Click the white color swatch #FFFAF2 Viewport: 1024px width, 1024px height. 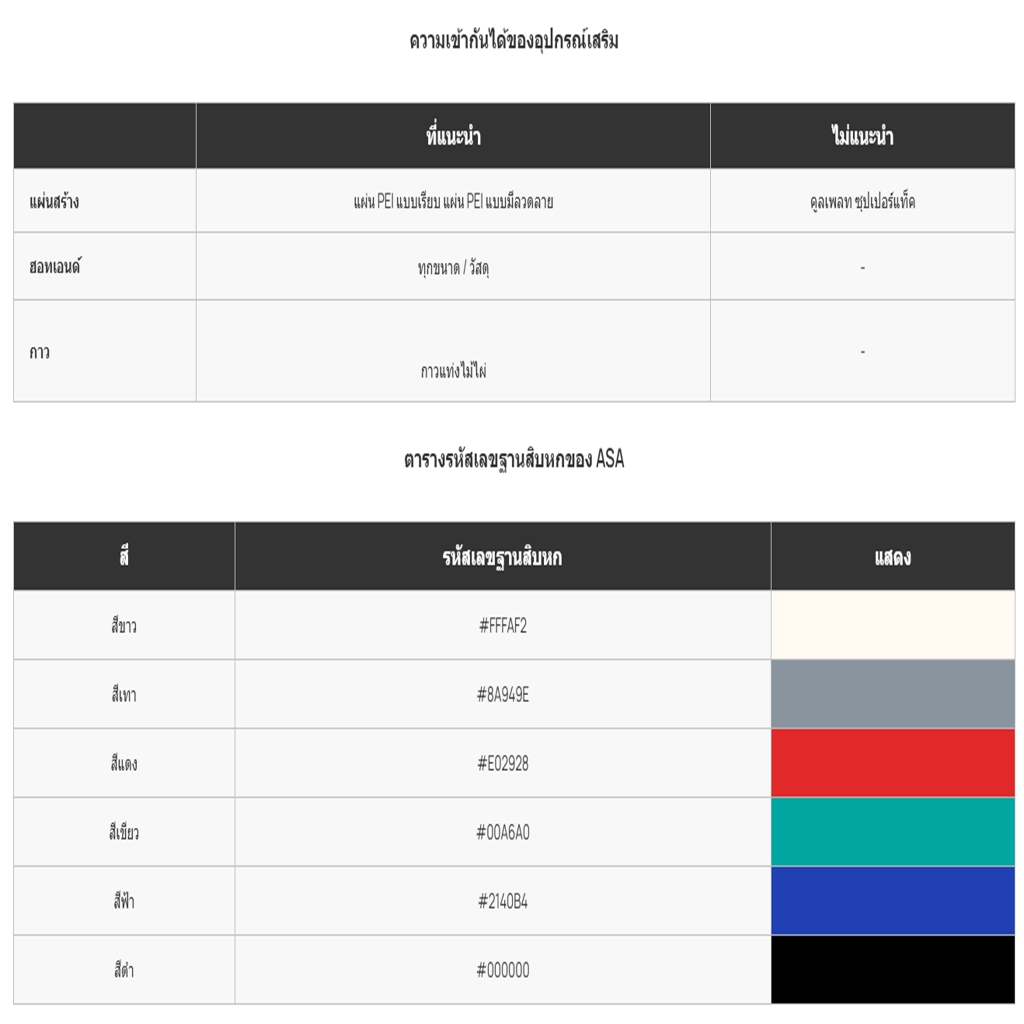[x=892, y=625]
